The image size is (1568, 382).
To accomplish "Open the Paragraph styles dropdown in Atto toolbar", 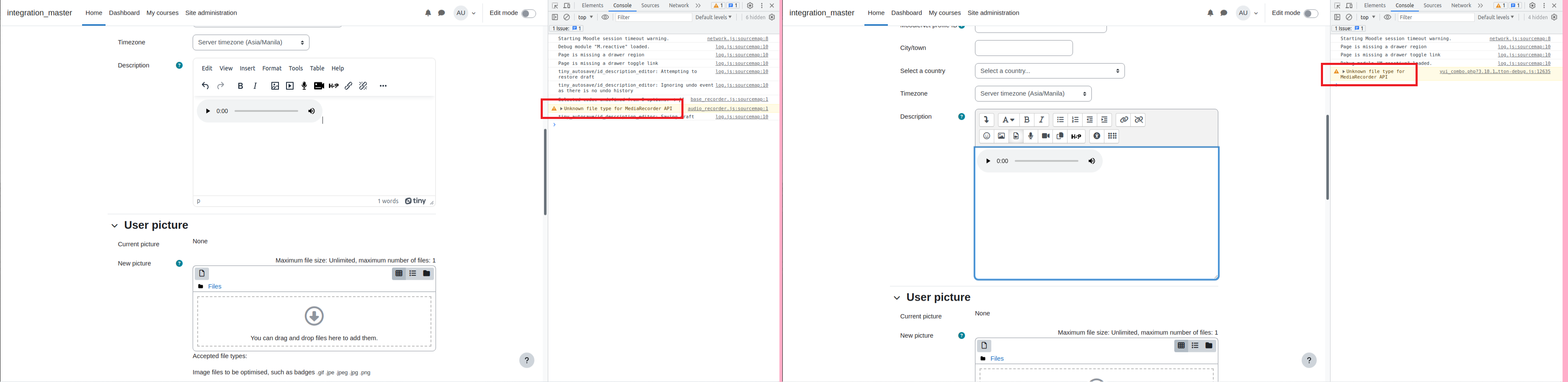I will [x=1008, y=120].
